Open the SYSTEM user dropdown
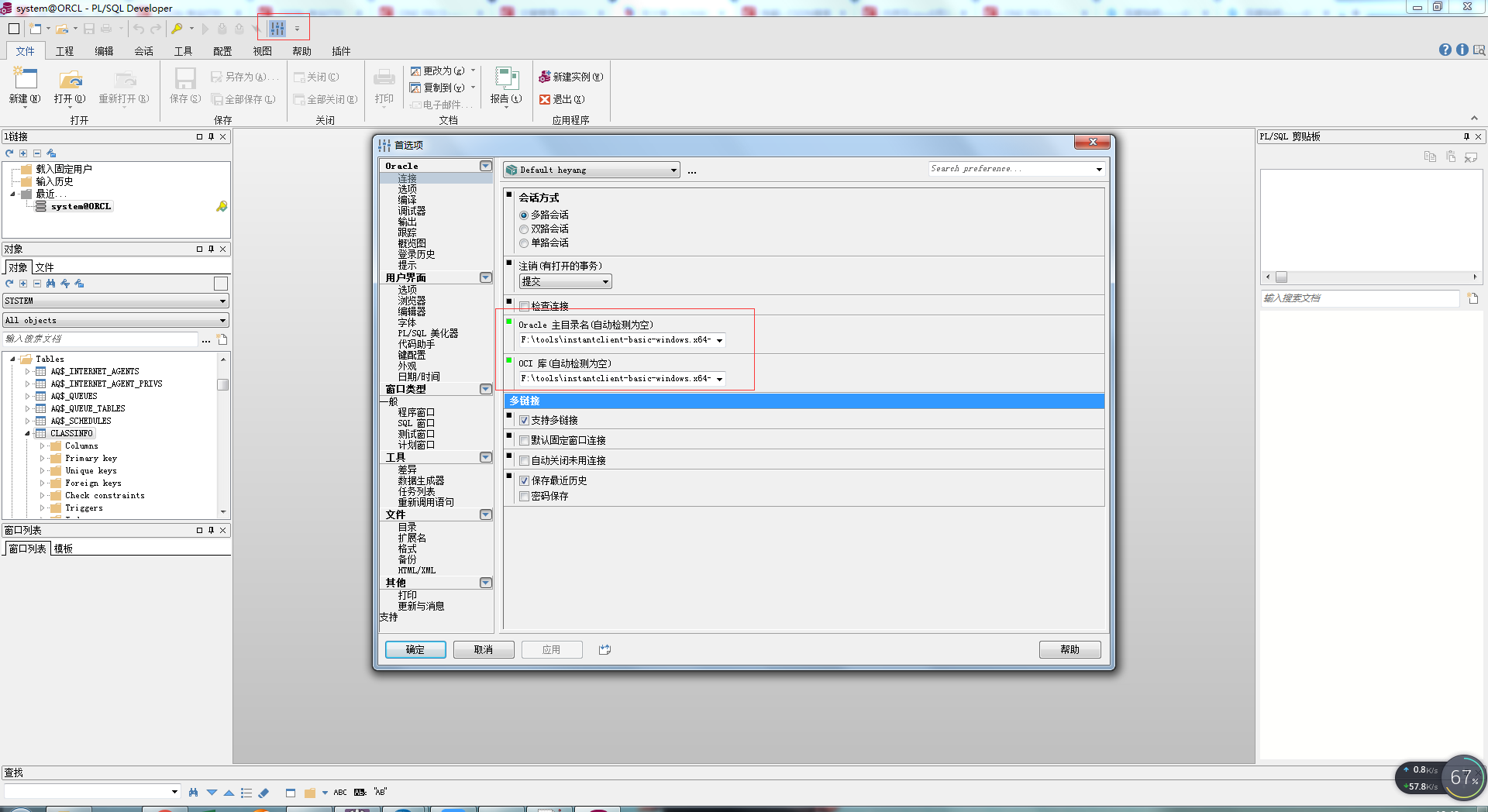Screen dimensions: 1488x812 (x=115, y=301)
